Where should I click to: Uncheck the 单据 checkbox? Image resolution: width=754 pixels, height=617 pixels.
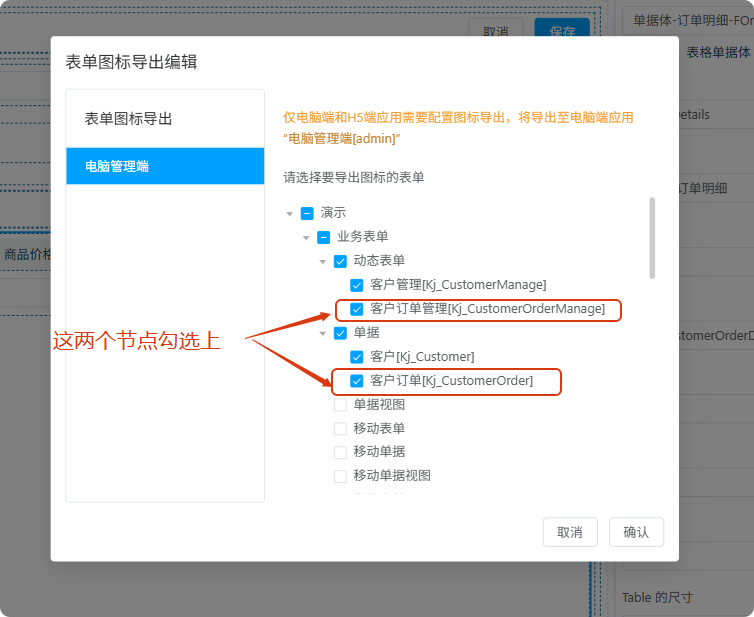pyautogui.click(x=340, y=333)
